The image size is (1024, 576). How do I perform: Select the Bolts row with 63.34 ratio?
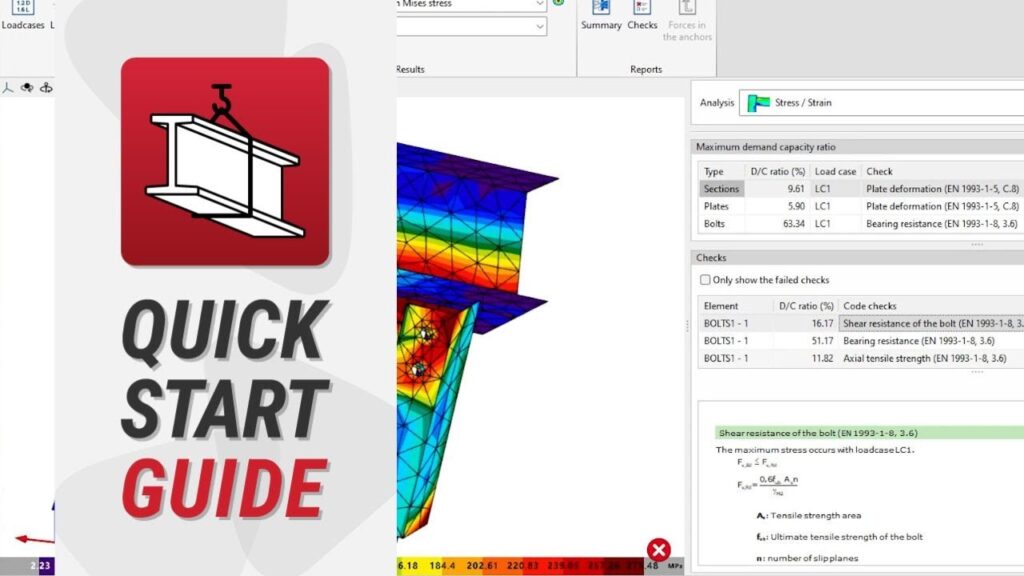tap(721, 224)
